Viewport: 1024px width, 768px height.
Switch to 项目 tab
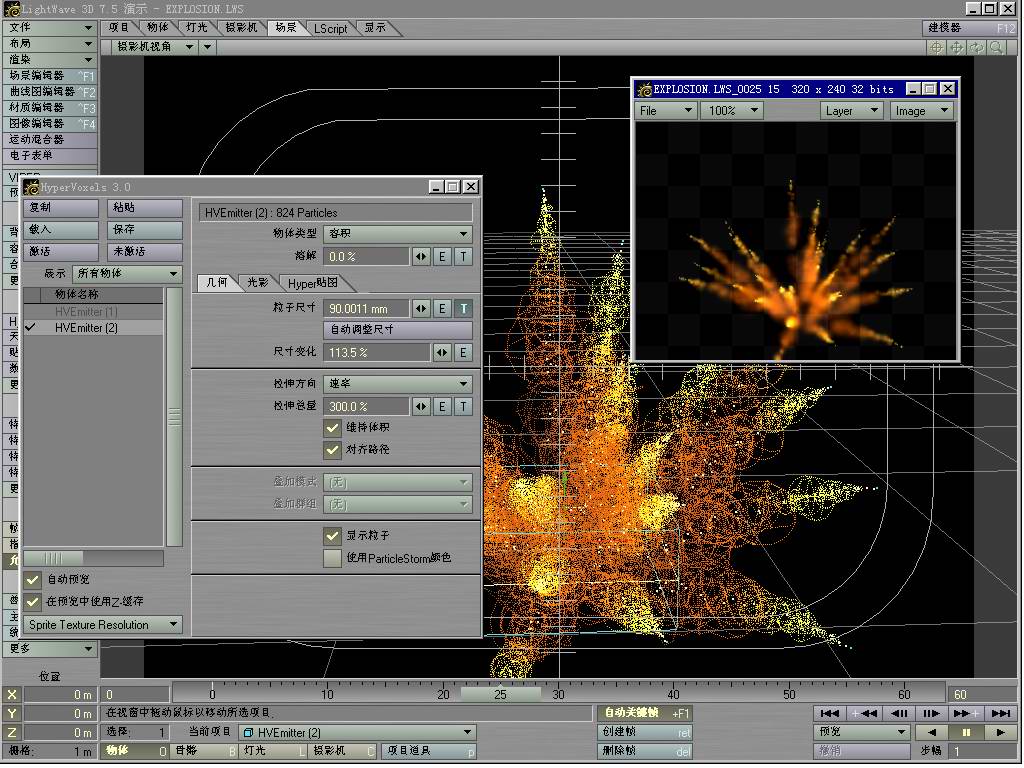[x=119, y=28]
